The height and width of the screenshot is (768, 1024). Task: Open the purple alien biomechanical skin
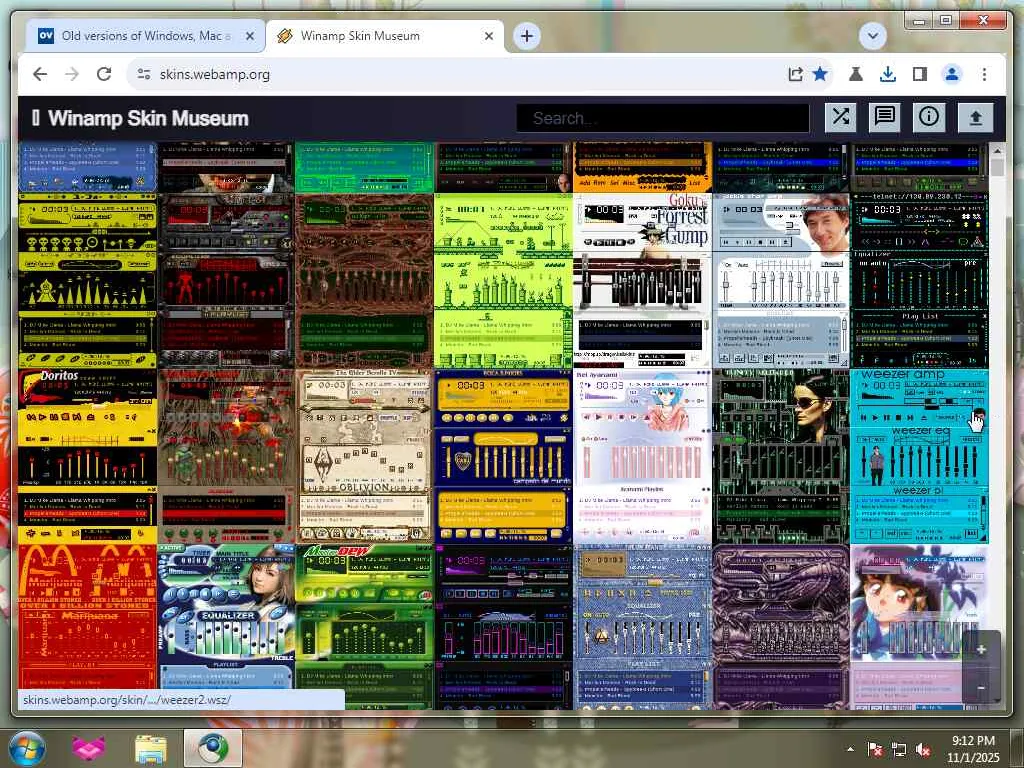(x=781, y=626)
